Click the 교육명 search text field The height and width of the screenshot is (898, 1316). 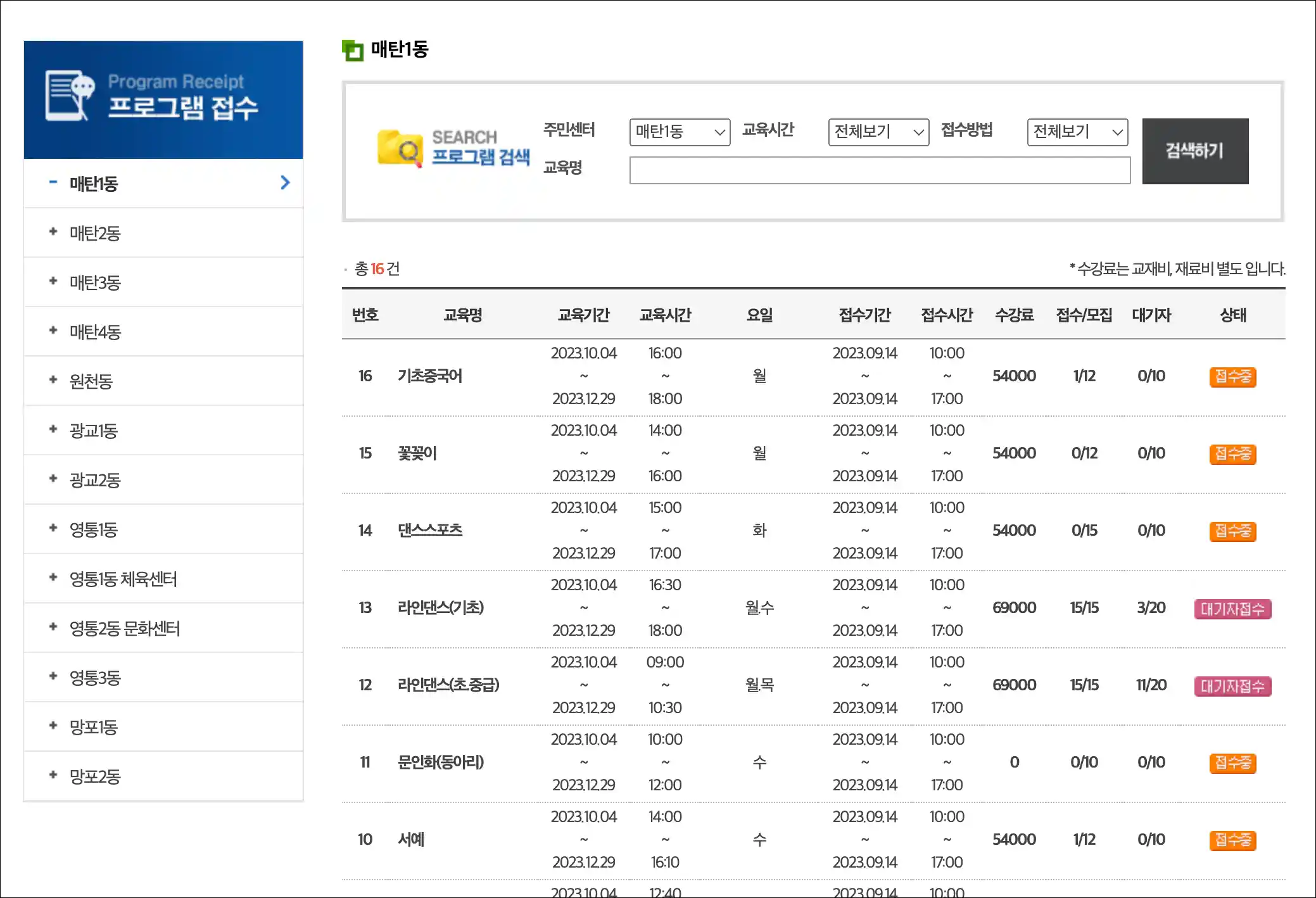(880, 170)
